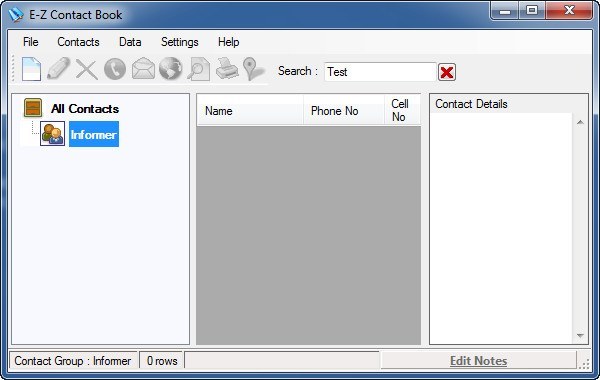600x380 pixels.
Task: Click the Contact Details scroll down arrow
Action: 580,336
